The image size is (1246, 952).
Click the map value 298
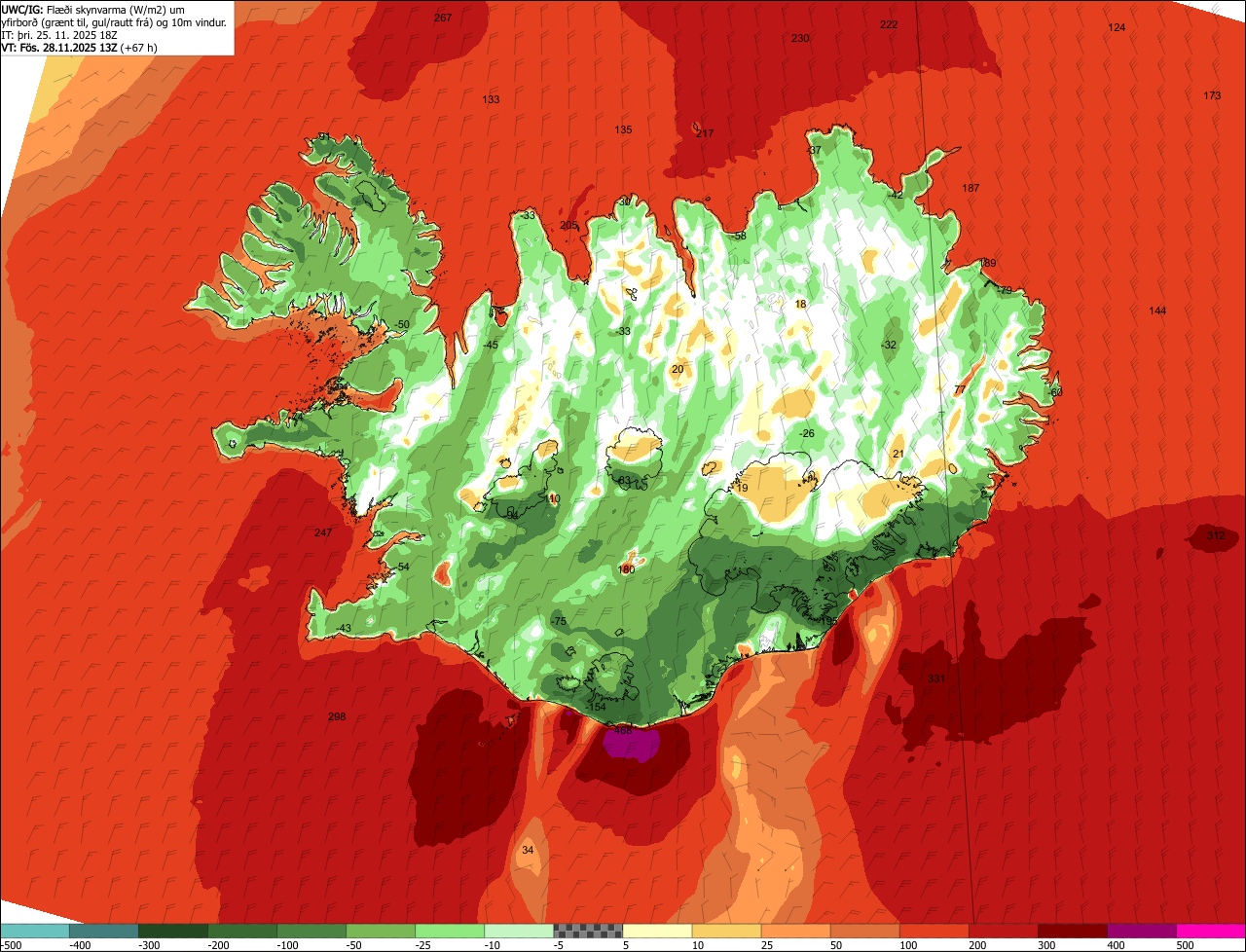tap(337, 716)
